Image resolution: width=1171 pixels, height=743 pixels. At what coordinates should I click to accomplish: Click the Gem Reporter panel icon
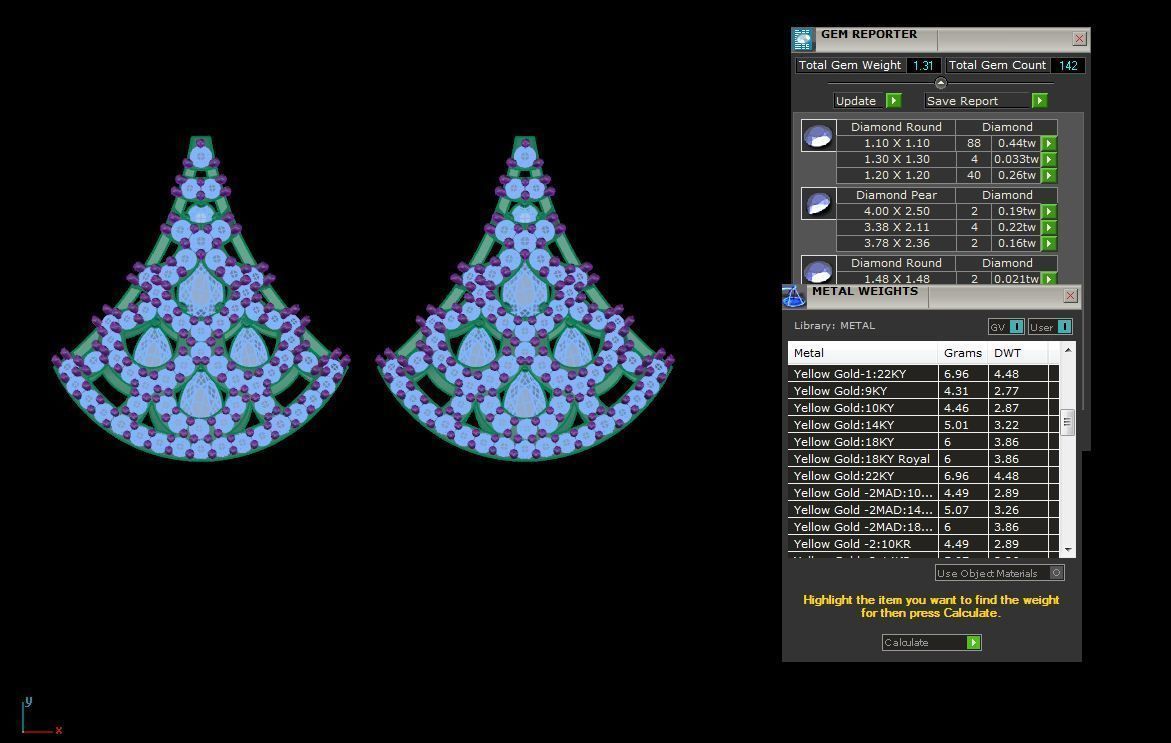click(x=803, y=39)
